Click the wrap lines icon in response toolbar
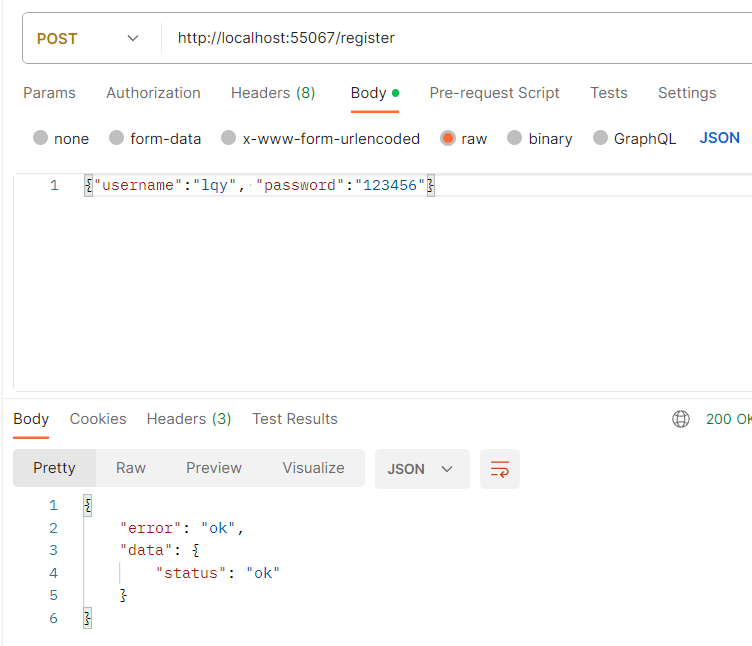752x646 pixels. pyautogui.click(x=500, y=469)
